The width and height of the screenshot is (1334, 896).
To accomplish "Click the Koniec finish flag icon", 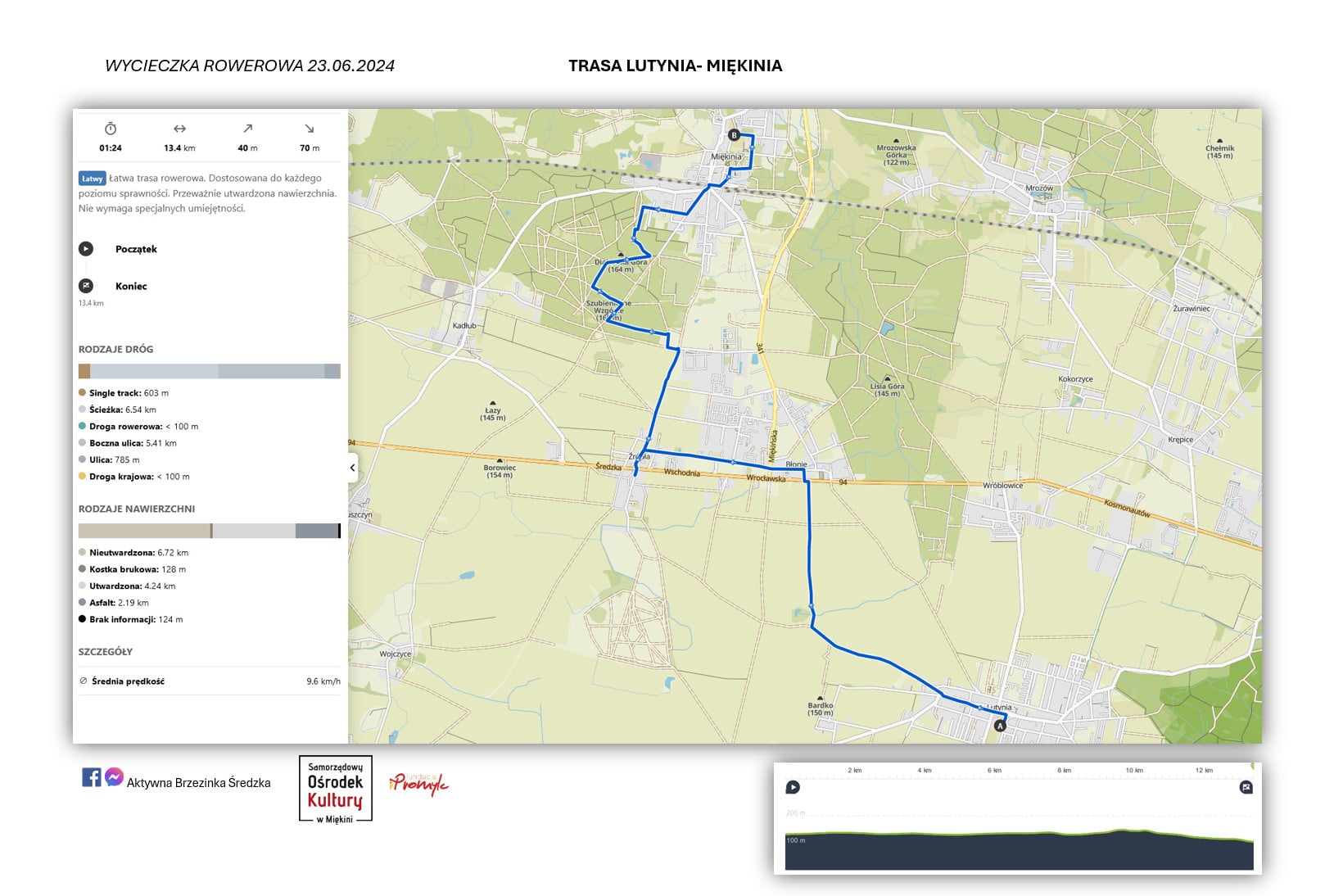I will click(x=86, y=286).
